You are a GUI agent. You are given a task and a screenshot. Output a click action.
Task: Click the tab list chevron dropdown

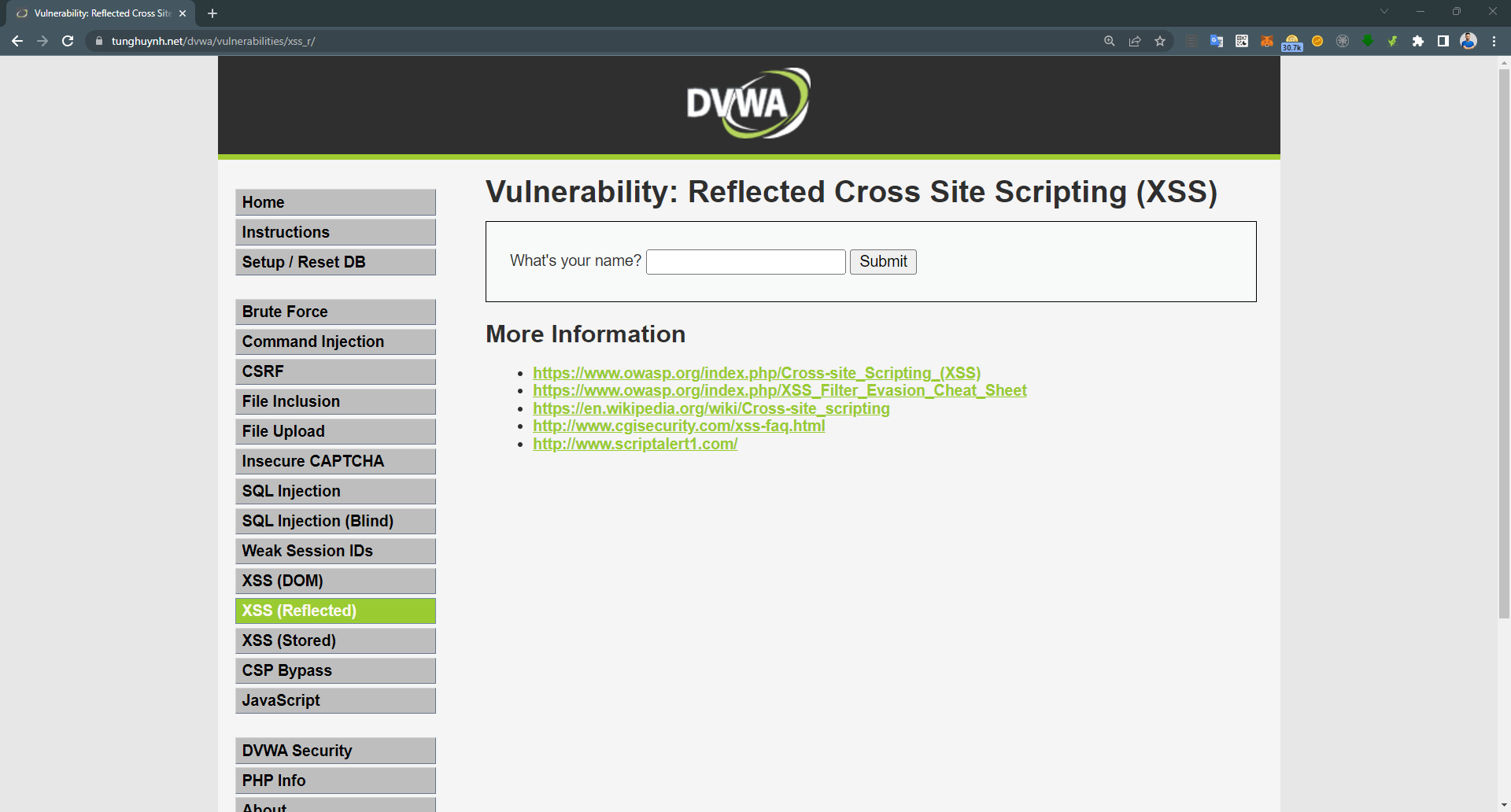click(x=1384, y=11)
